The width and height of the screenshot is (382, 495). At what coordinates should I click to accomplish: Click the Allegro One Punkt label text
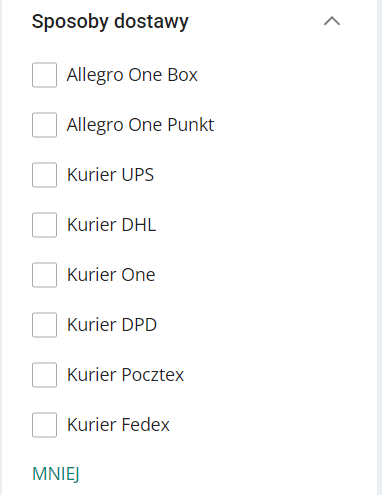click(x=140, y=125)
